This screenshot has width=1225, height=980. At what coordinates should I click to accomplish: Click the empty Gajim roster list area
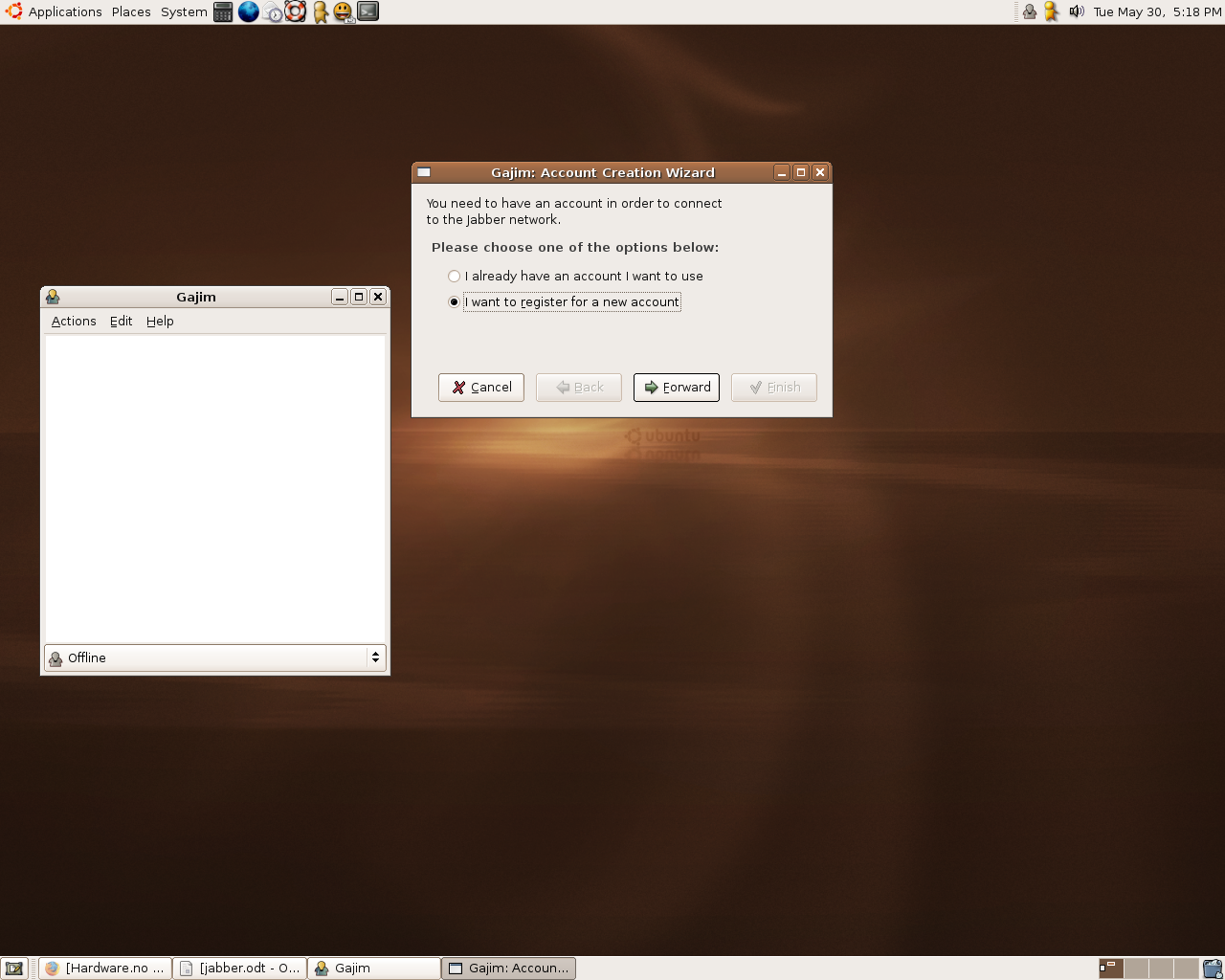(215, 488)
